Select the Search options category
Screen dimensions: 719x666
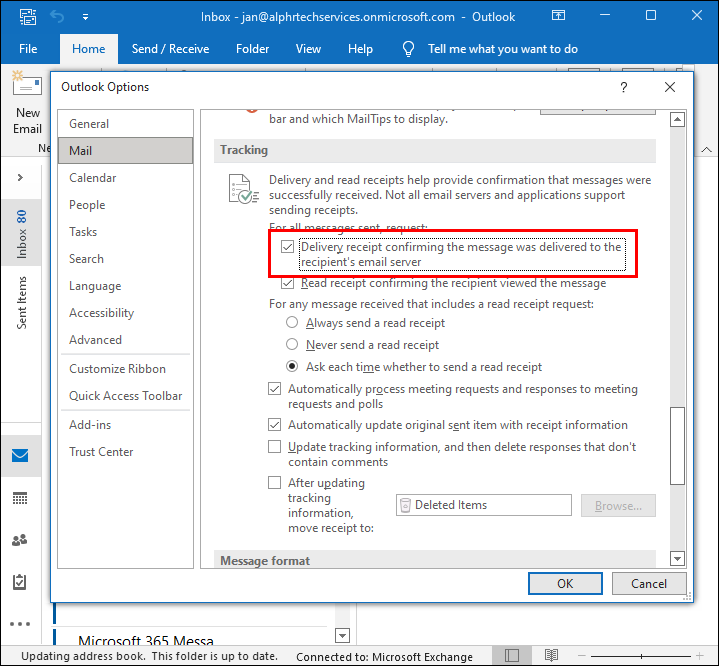[125, 259]
